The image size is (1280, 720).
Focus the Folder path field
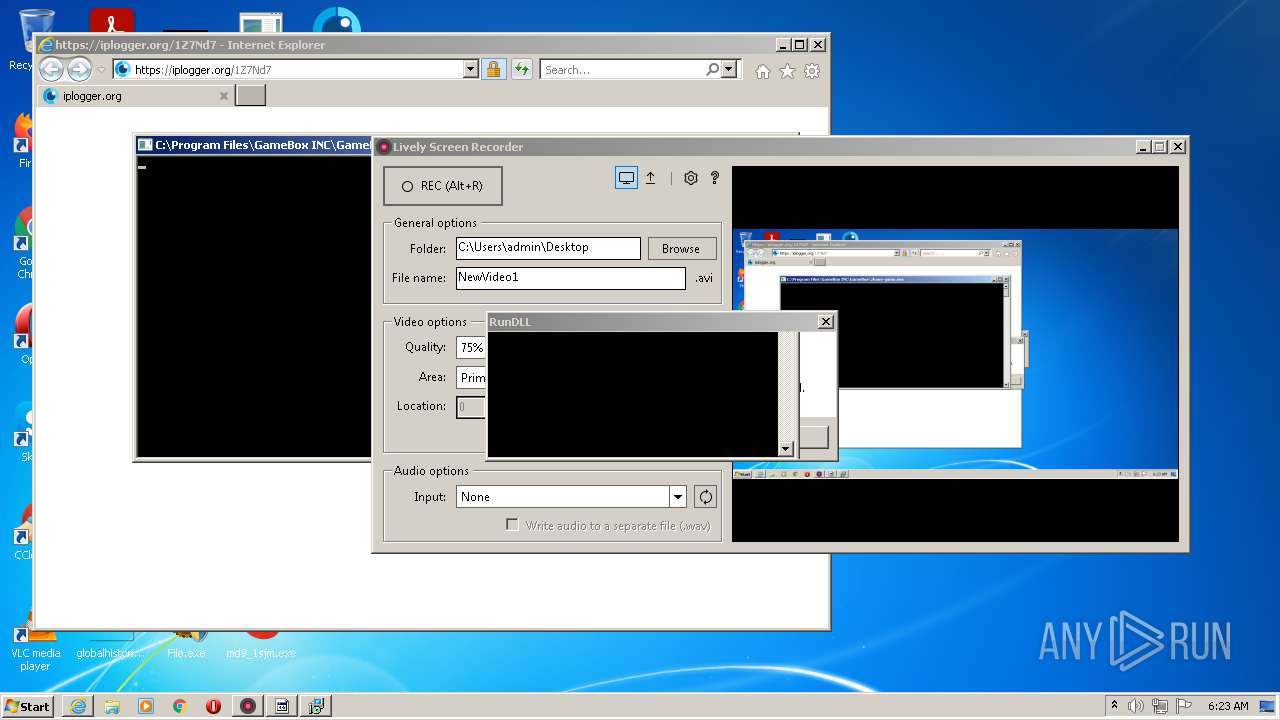tap(548, 248)
